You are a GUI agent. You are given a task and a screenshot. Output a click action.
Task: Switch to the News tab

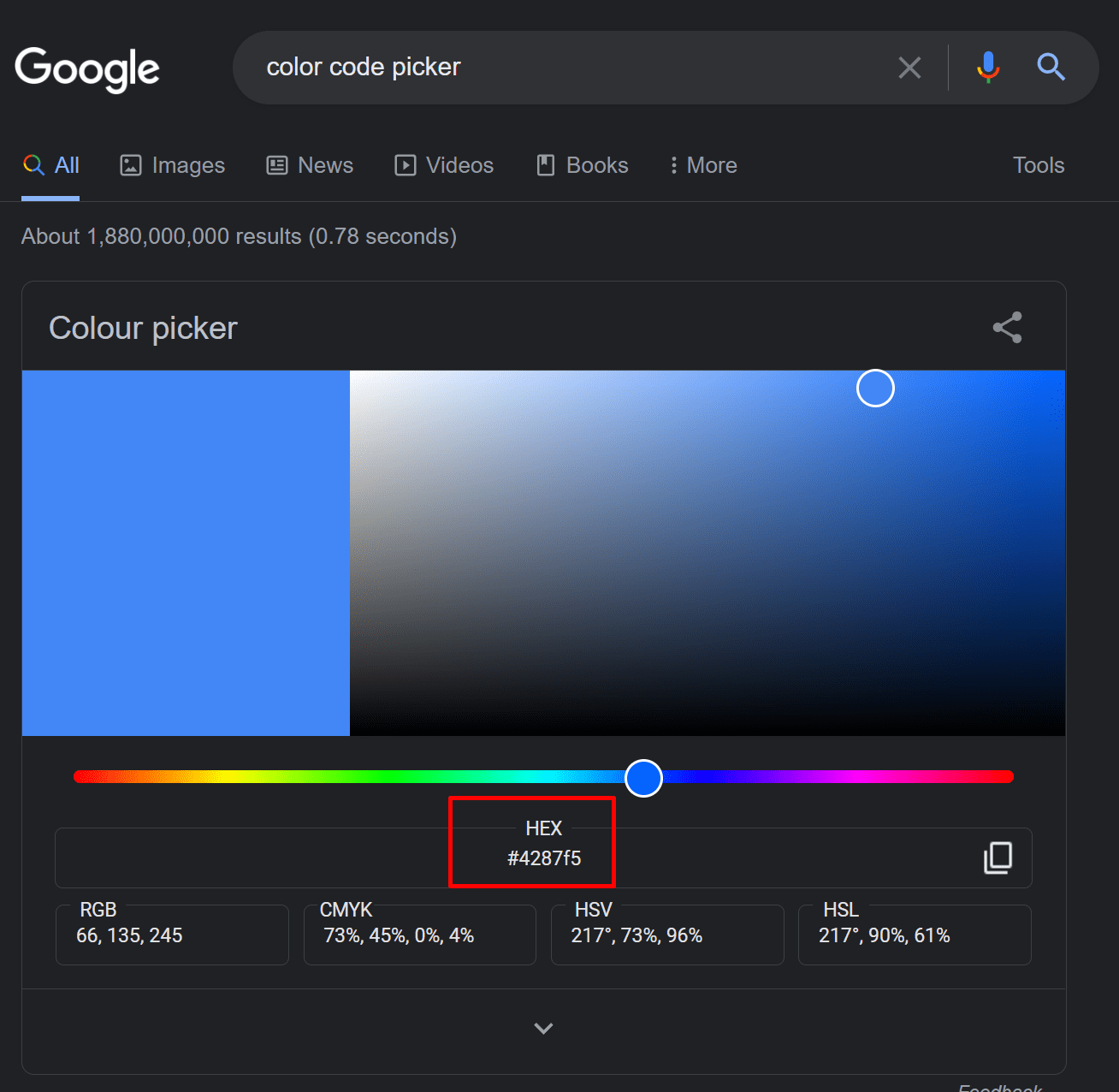[x=310, y=165]
